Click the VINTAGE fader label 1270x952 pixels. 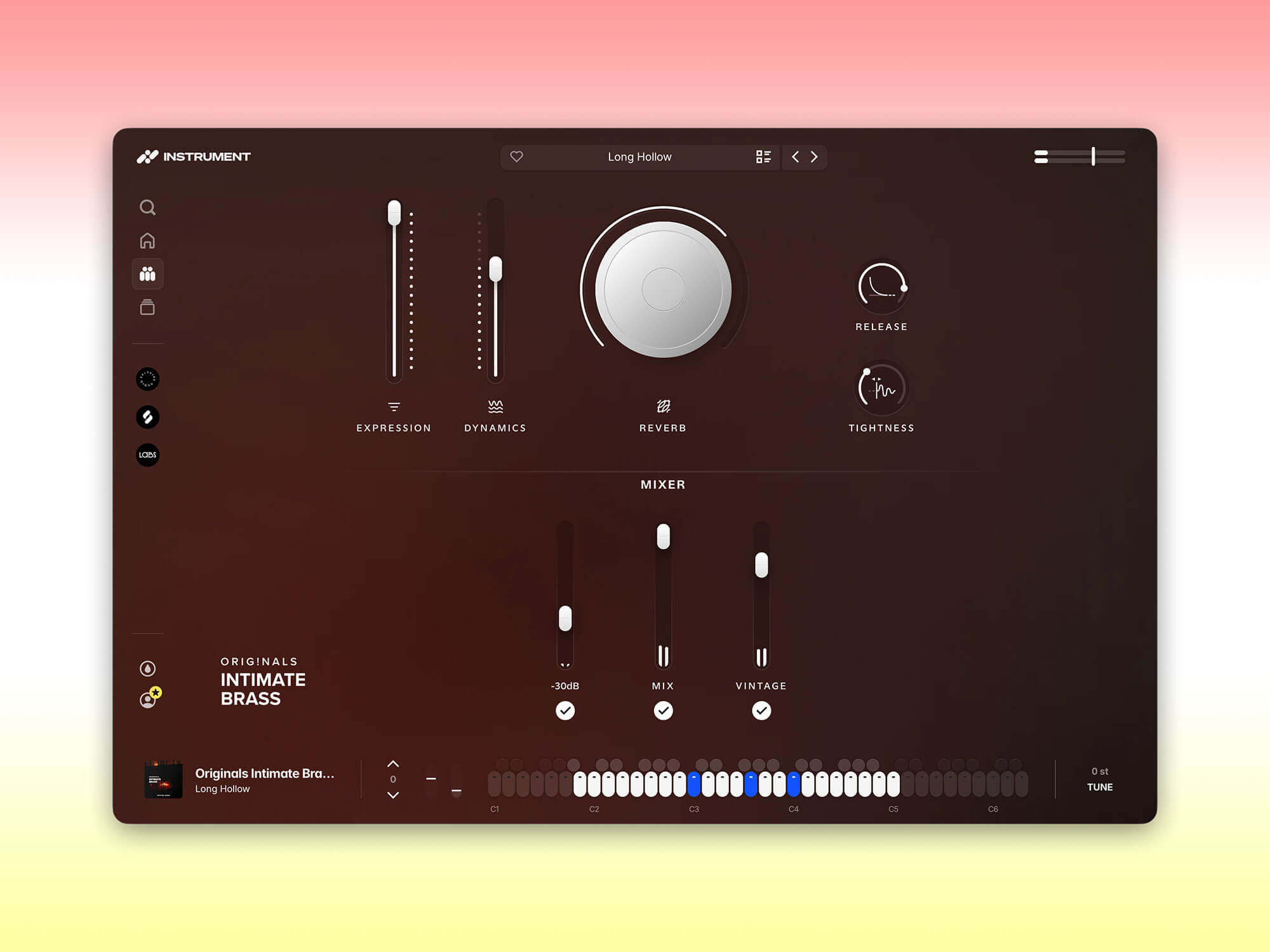point(761,686)
